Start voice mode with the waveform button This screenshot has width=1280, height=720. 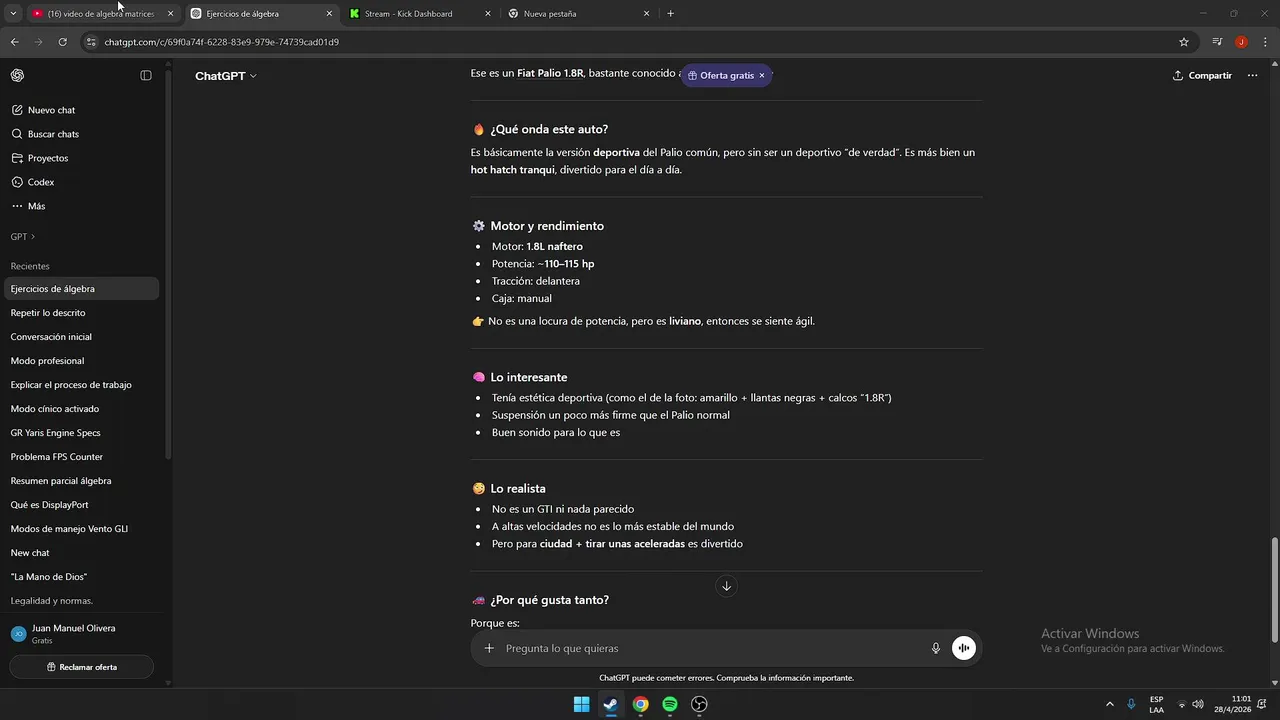963,648
